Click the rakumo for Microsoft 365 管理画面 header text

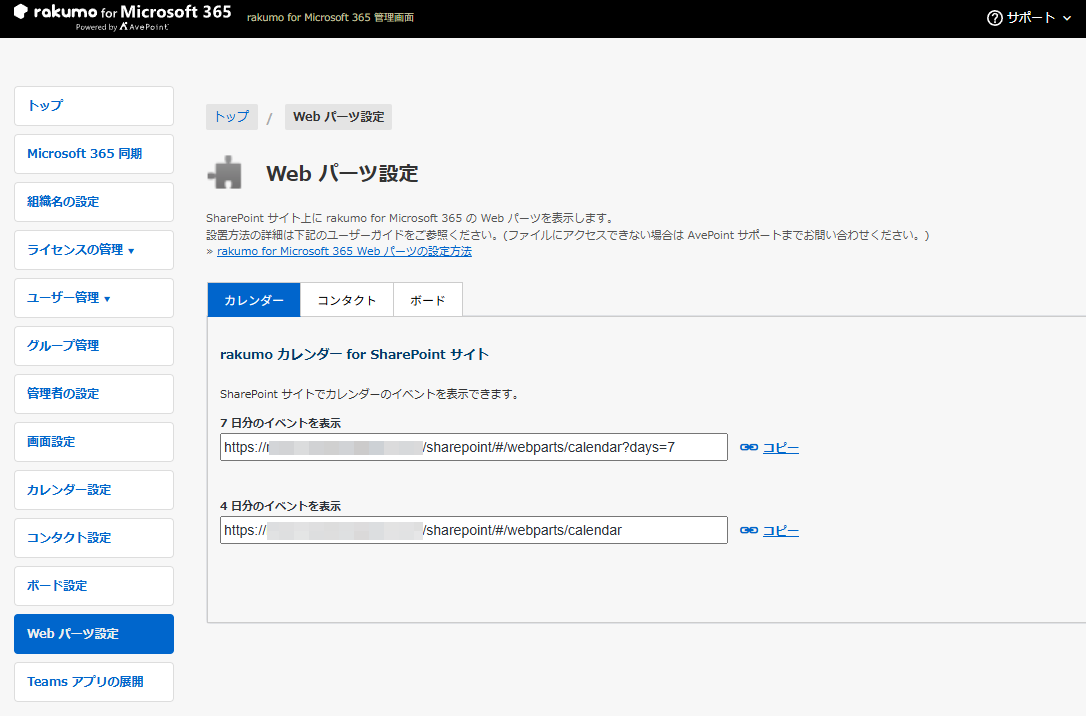click(x=330, y=17)
